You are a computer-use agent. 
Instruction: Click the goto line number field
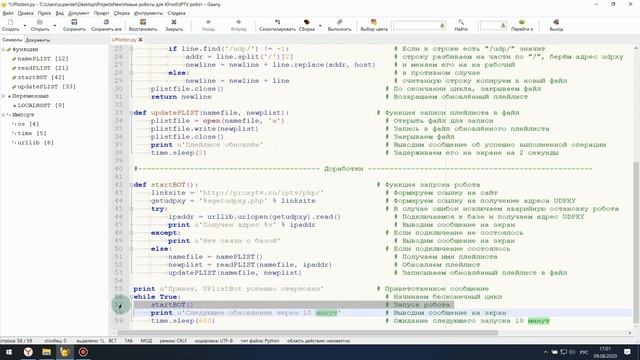point(489,26)
